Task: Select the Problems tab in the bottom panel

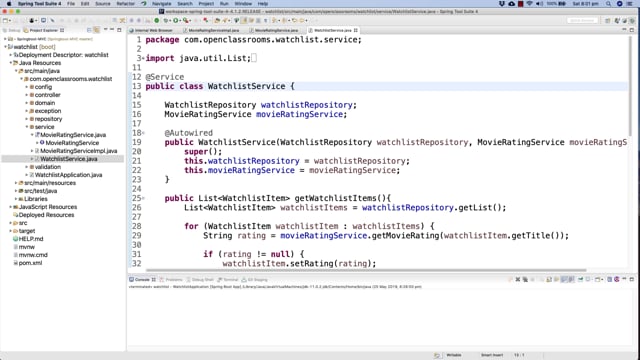Action: click(171, 280)
